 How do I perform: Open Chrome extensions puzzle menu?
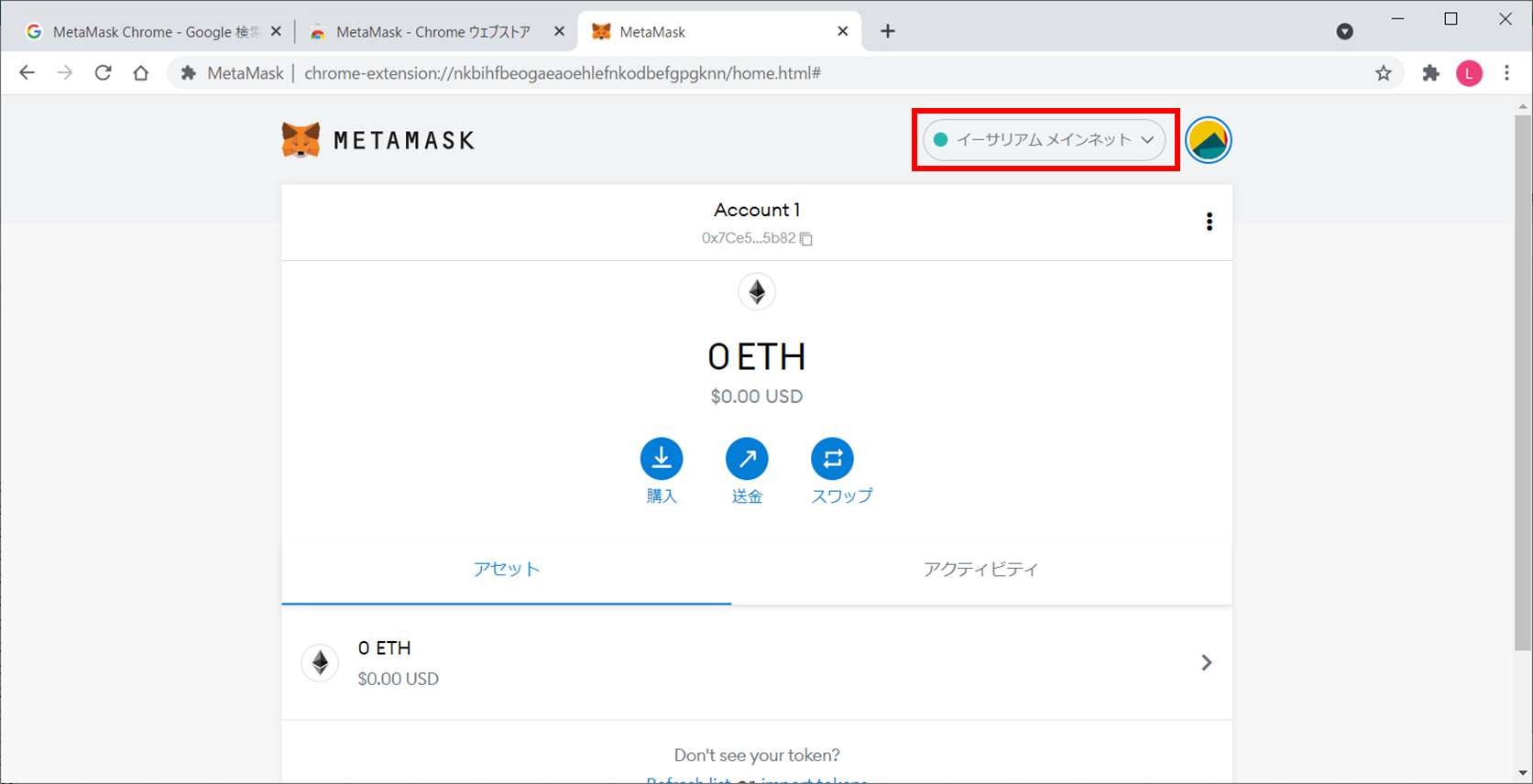coord(1430,73)
